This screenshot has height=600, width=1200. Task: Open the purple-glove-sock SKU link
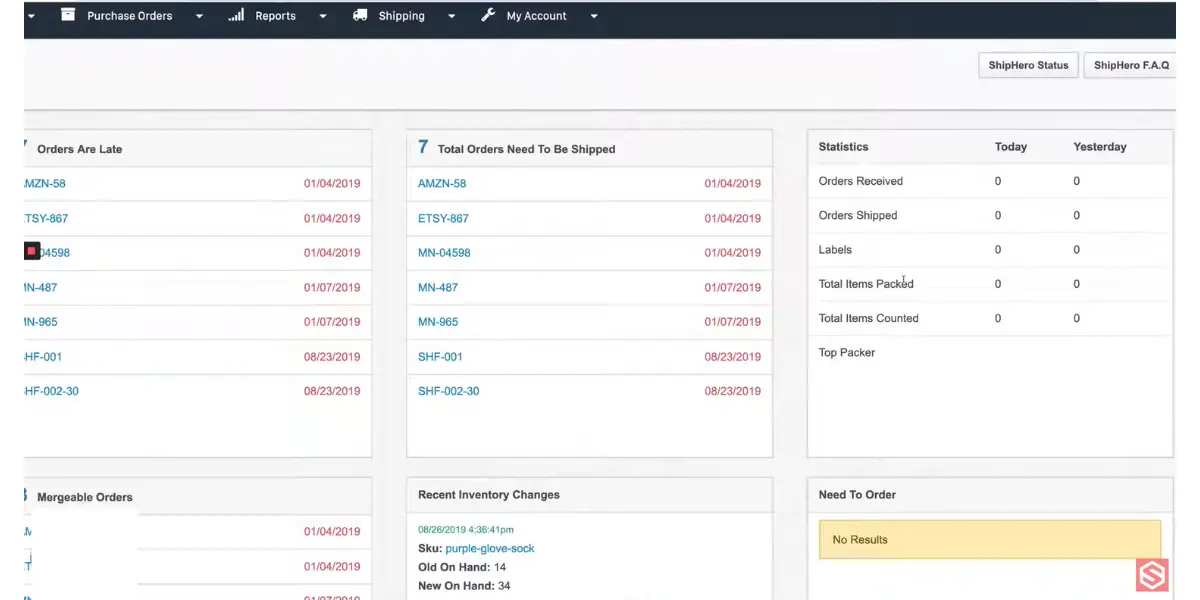pos(490,549)
